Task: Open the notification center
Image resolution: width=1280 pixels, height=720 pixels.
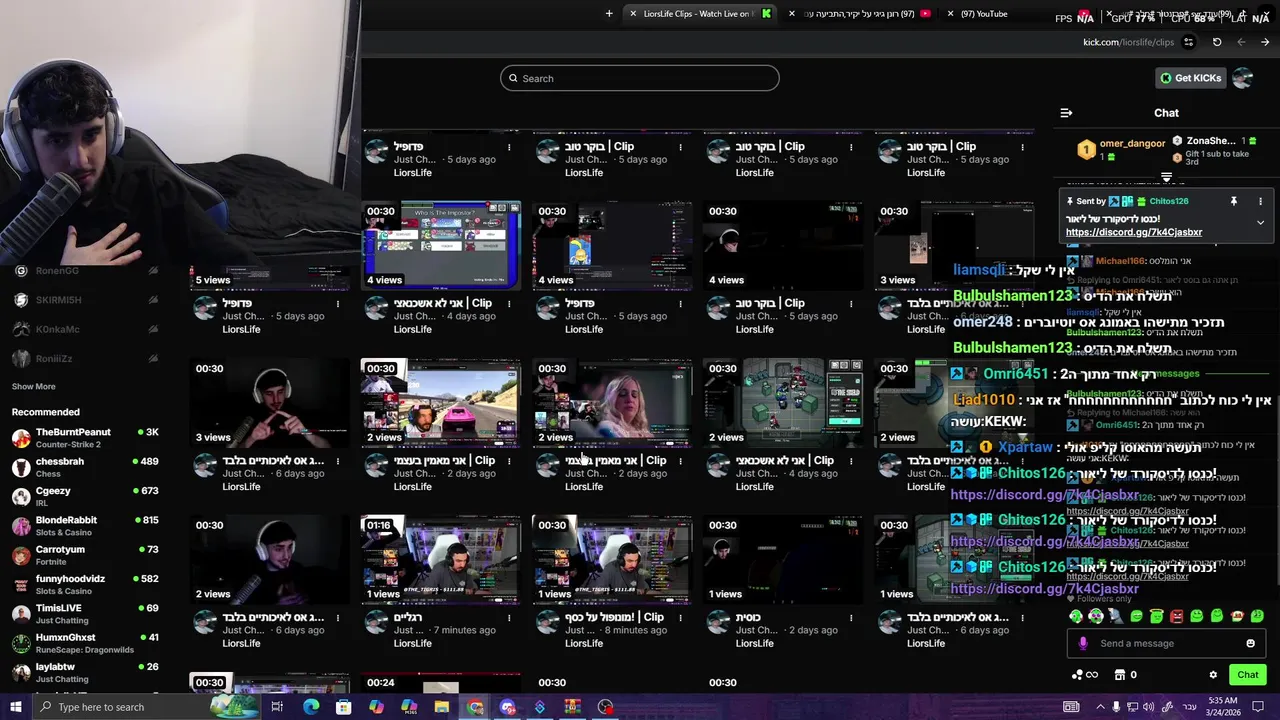Action: coord(1259,707)
